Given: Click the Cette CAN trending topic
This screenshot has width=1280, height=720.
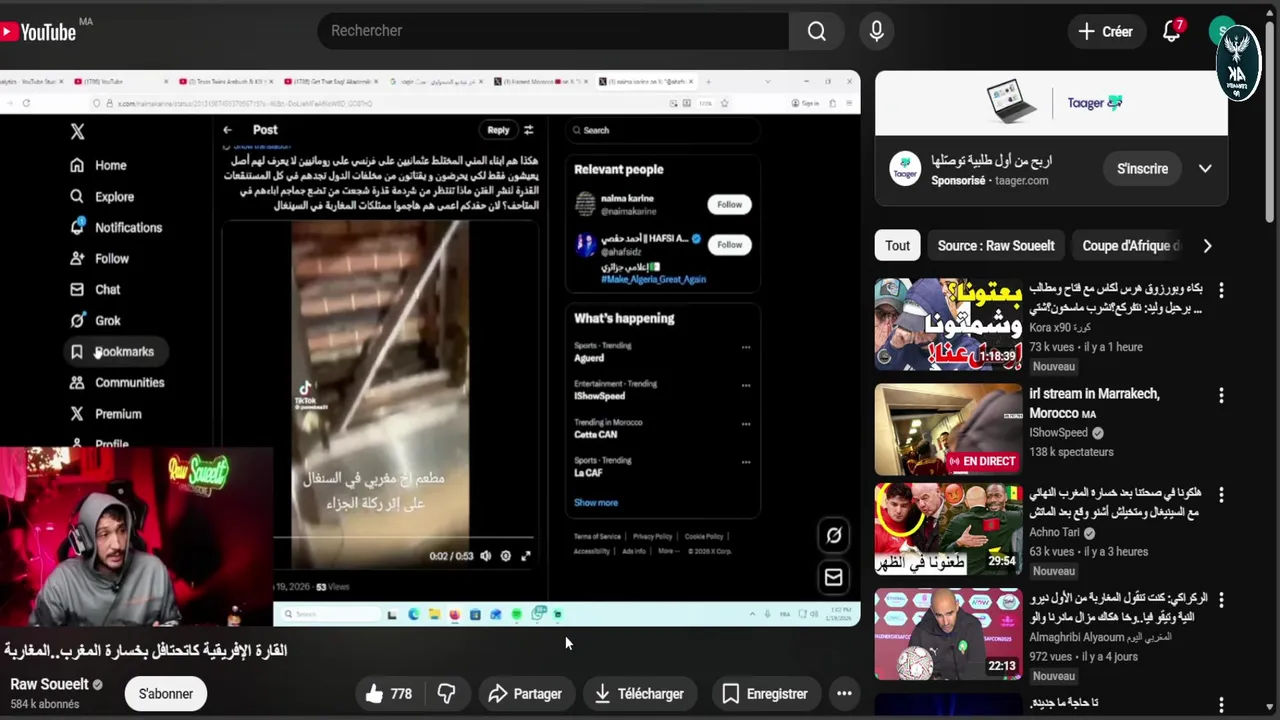Looking at the screenshot, I should (595, 434).
